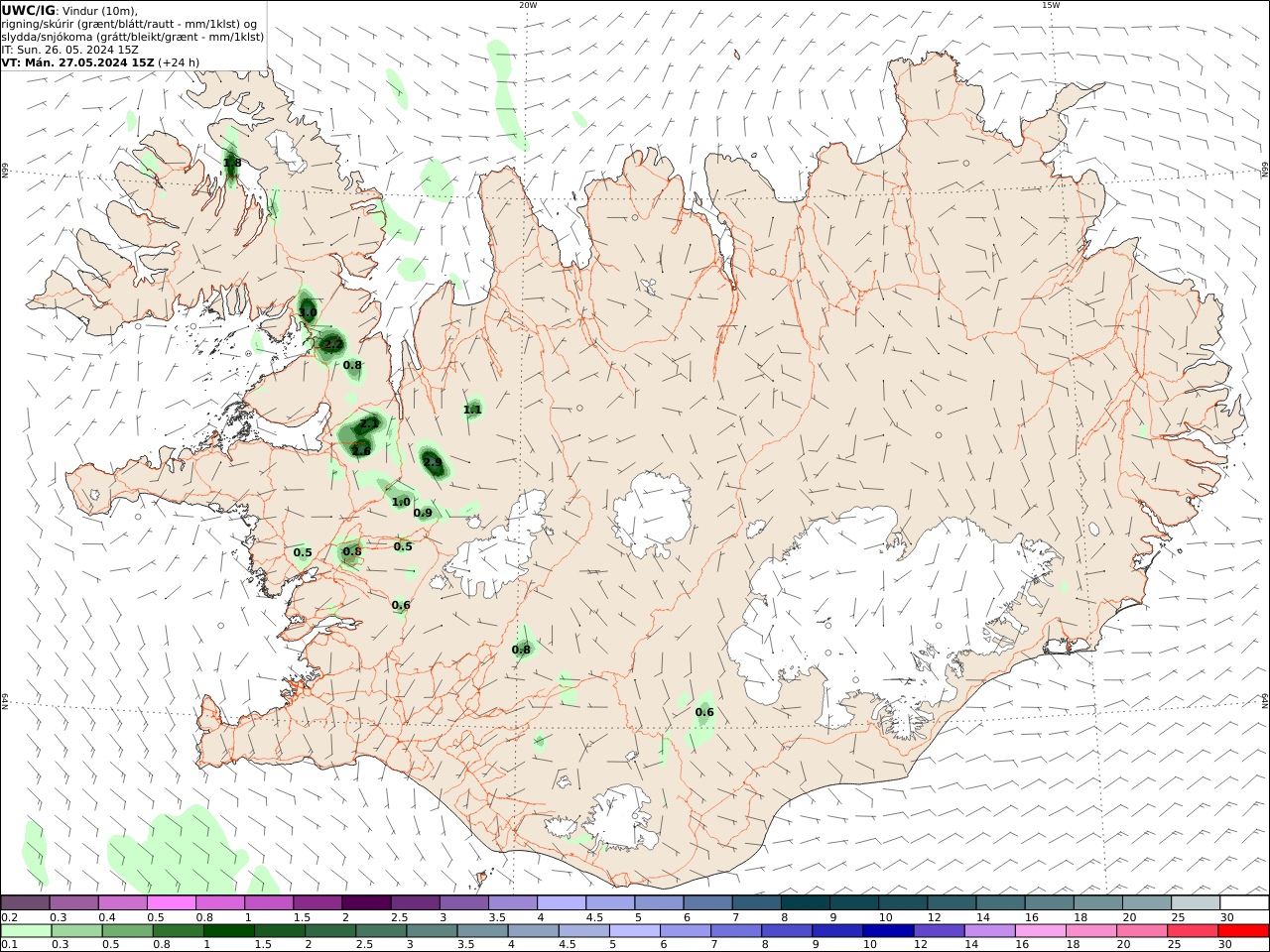Click the 1.0 precipitation value on the map
This screenshot has width=1270, height=952.
tap(401, 503)
